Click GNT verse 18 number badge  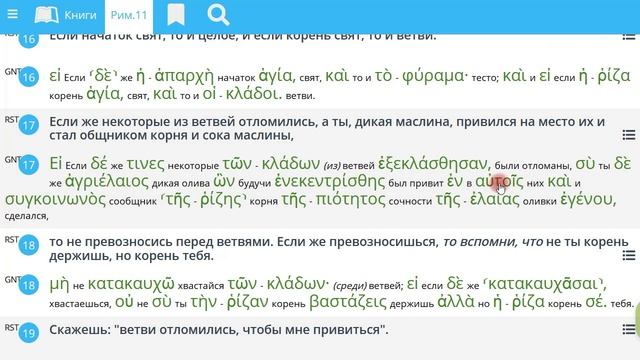29,285
